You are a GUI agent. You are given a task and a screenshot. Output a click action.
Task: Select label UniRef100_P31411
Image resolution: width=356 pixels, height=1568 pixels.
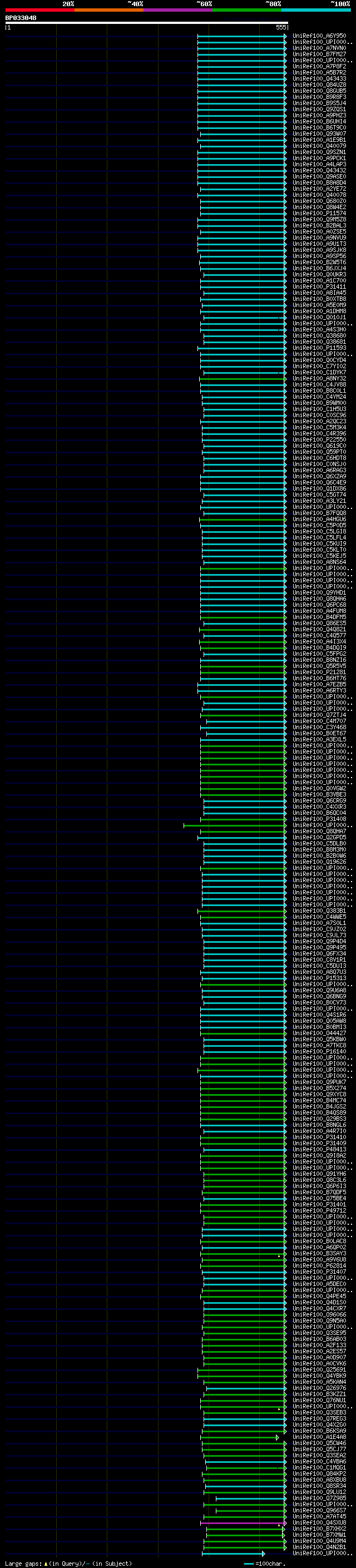click(319, 286)
